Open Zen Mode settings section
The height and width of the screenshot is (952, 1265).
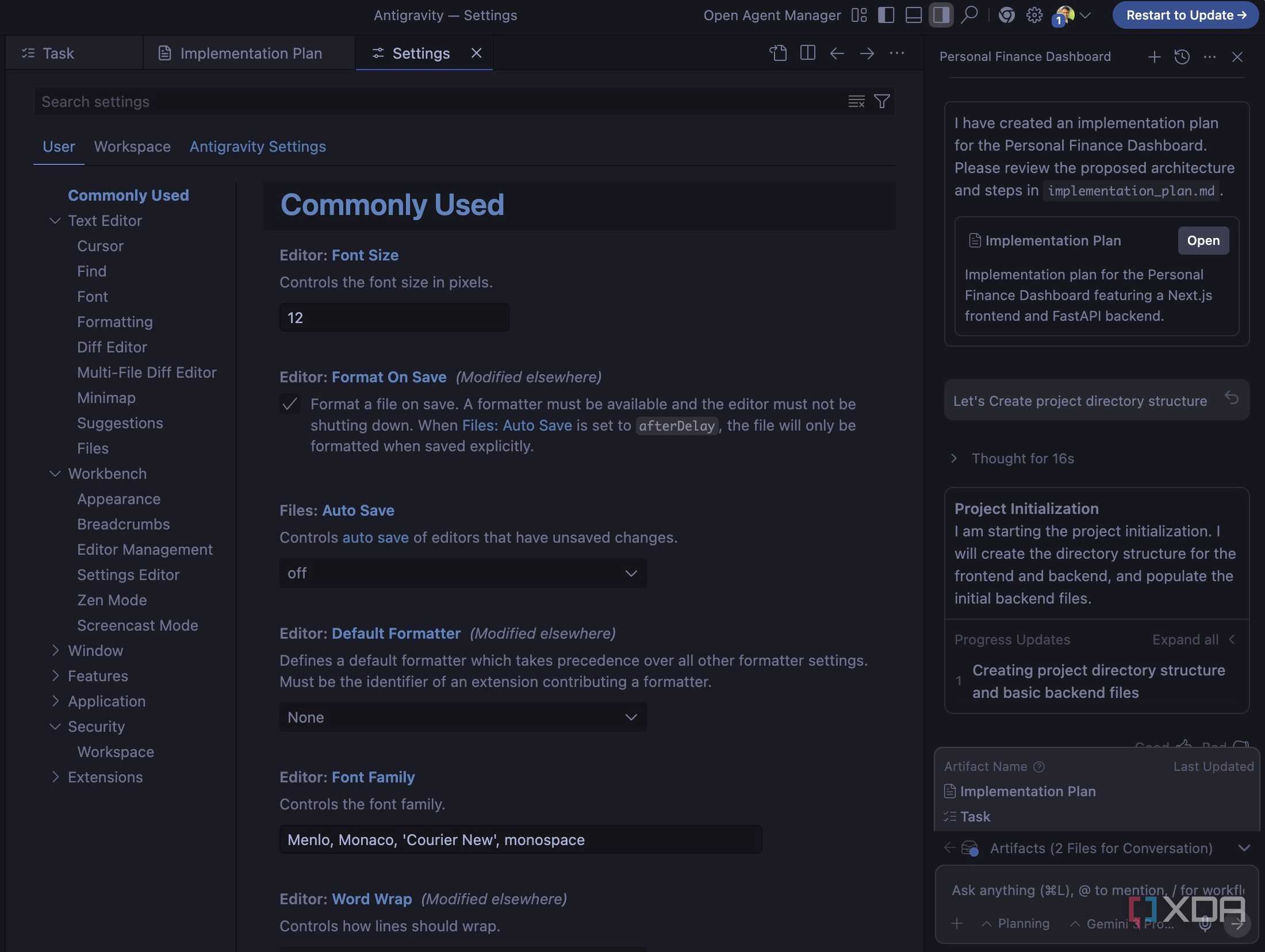tap(112, 600)
